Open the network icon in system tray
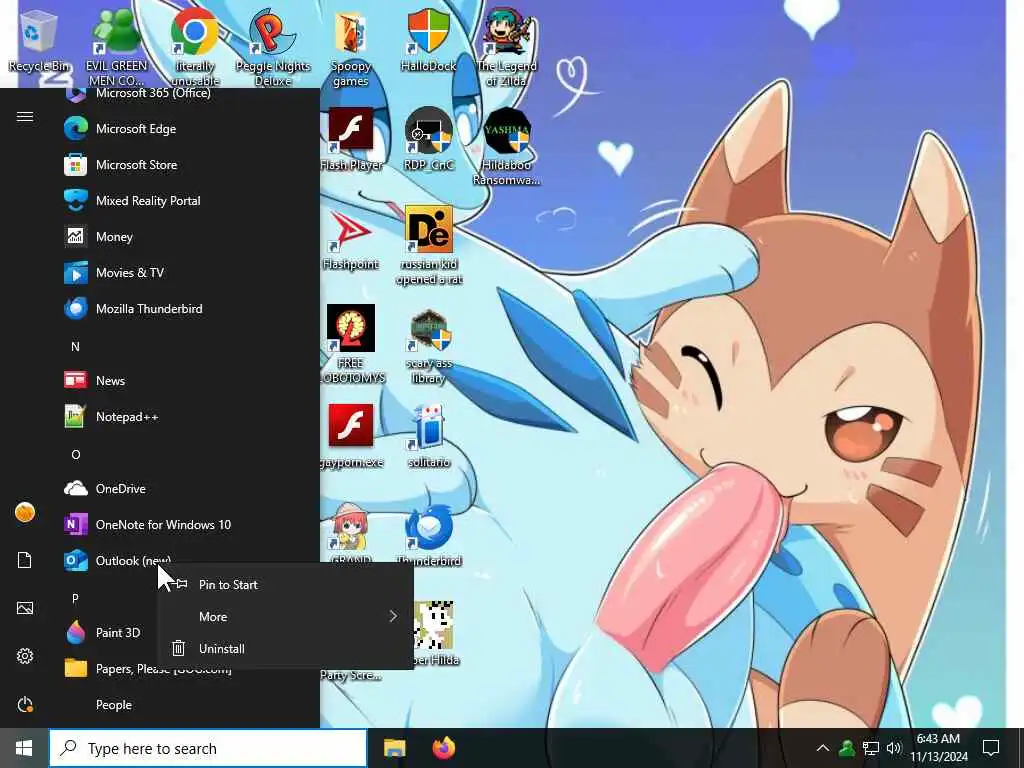Image resolution: width=1024 pixels, height=768 pixels. click(x=871, y=748)
